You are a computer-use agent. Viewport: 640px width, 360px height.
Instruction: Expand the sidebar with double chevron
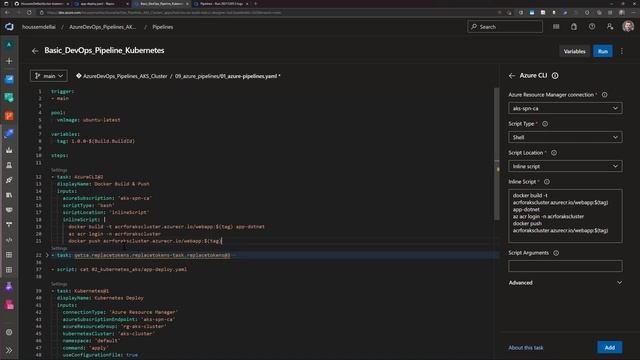point(9,350)
